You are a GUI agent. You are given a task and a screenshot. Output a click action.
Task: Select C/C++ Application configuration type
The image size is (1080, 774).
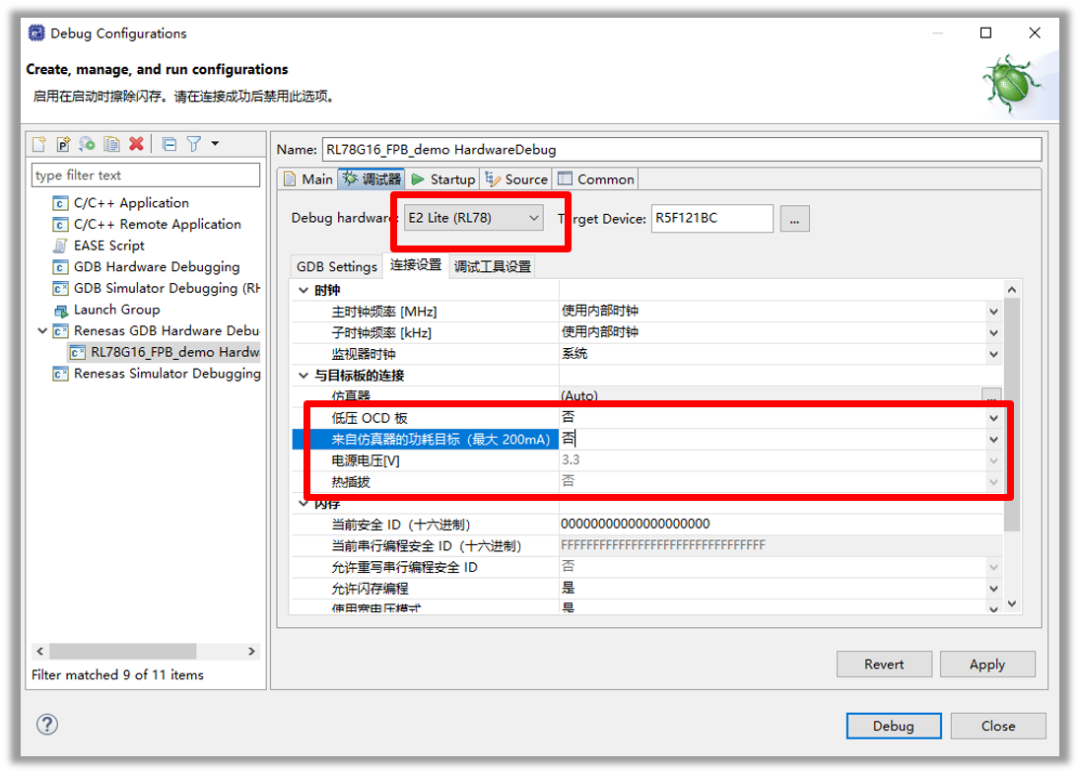point(131,203)
